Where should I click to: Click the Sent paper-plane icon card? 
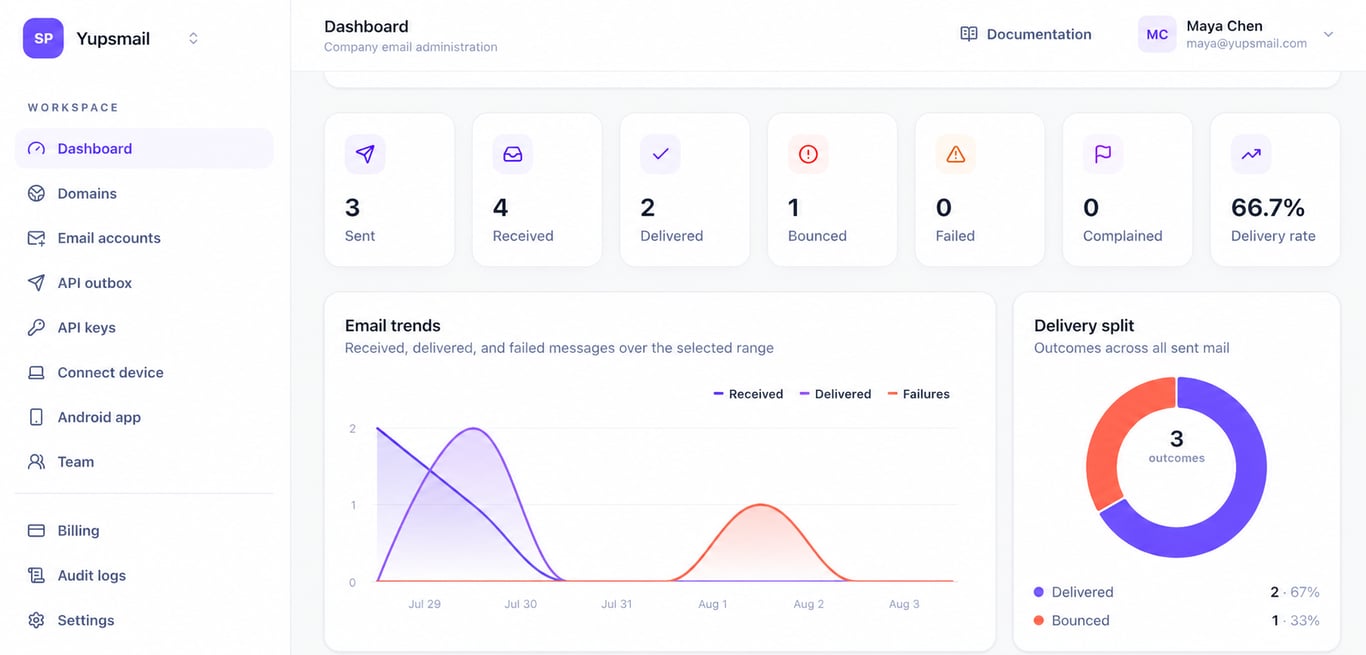click(365, 154)
